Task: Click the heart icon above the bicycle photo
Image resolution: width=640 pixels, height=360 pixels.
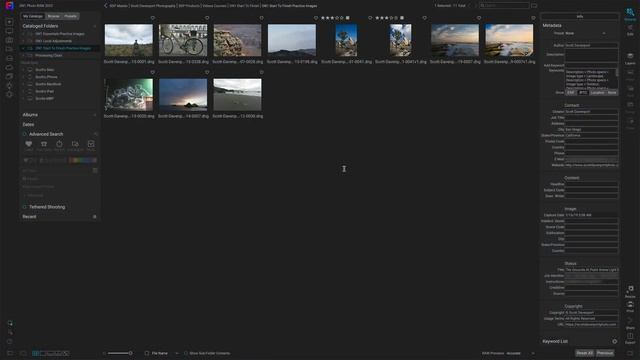Action: 207,18
